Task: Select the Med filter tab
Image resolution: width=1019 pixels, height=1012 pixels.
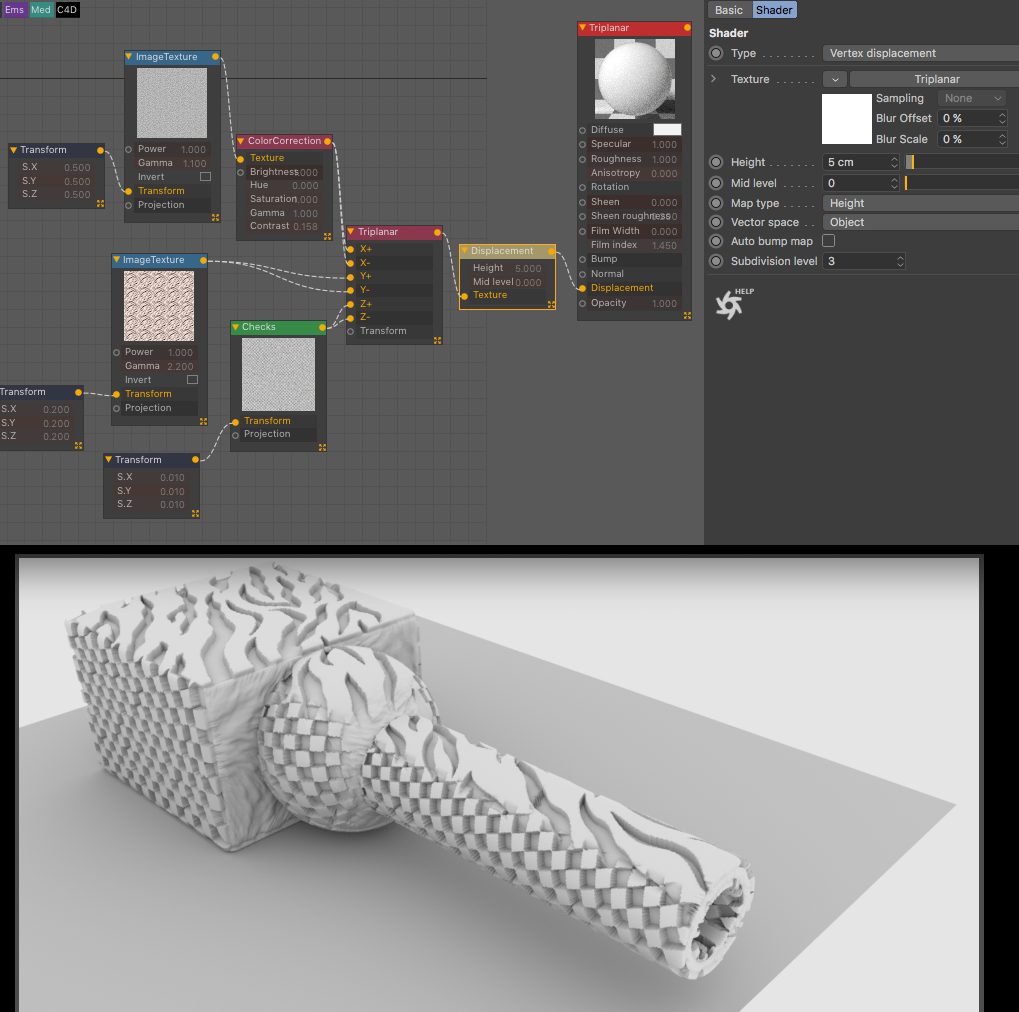Action: [x=40, y=10]
